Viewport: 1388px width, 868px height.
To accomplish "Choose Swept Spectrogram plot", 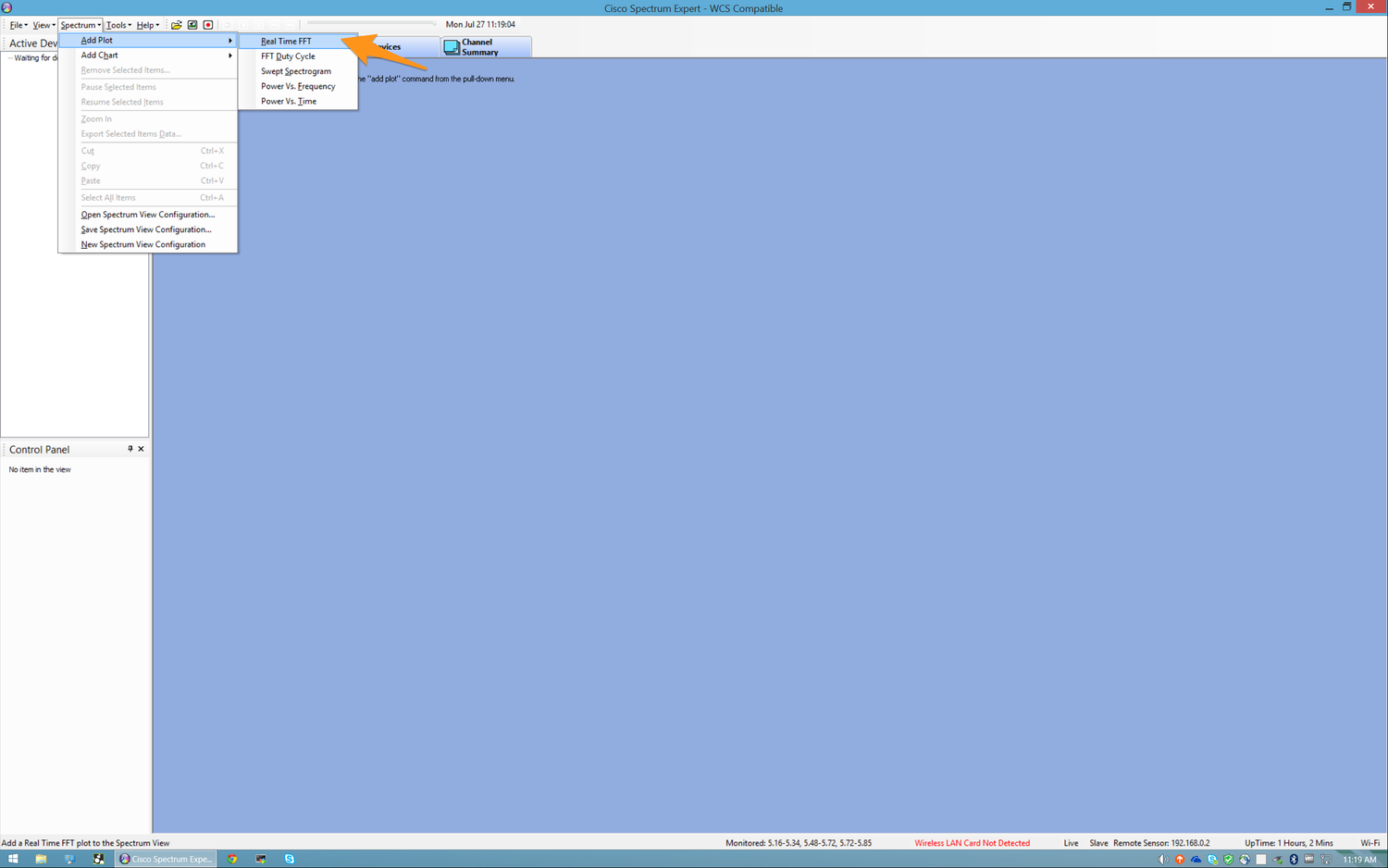I will coord(298,71).
